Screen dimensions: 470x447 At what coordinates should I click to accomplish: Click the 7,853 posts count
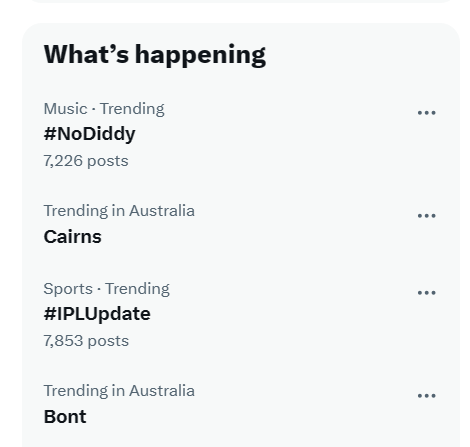86,341
